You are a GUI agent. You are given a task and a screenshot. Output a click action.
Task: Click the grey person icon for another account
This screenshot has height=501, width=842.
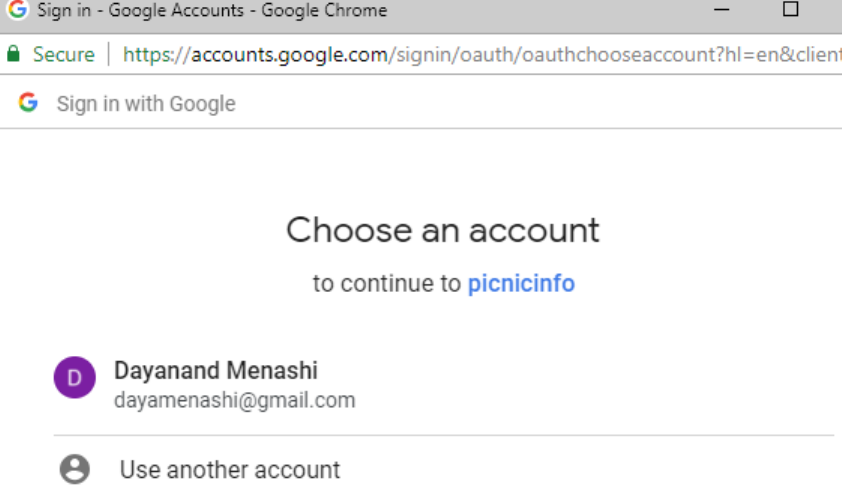tap(75, 469)
